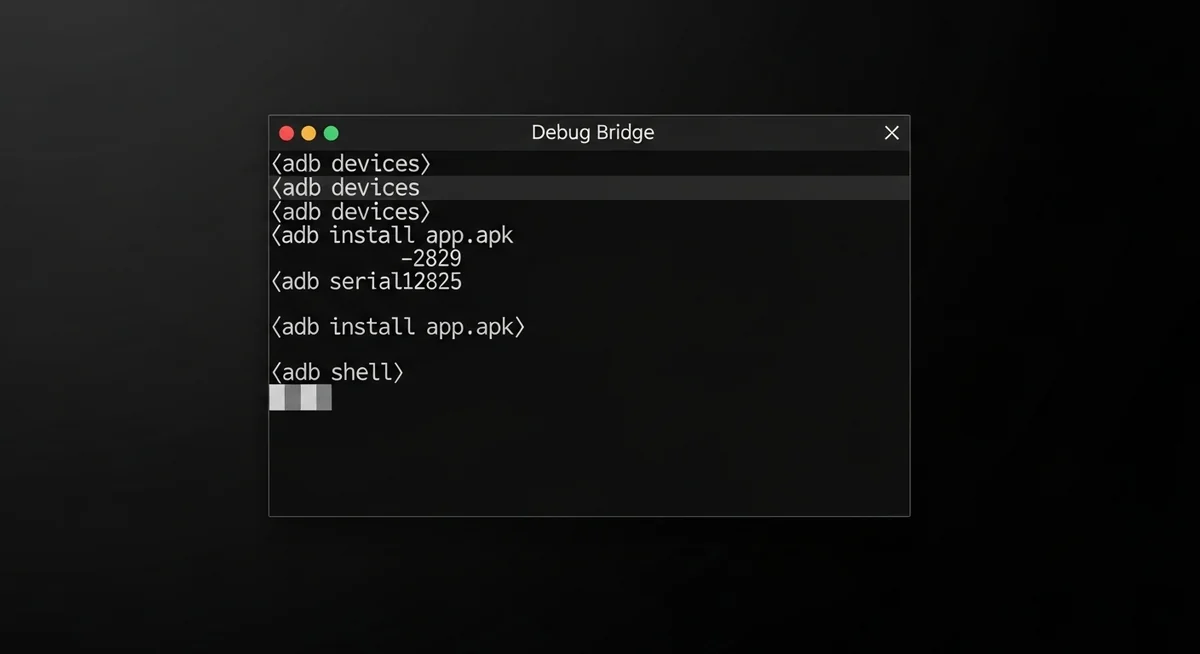Click the X icon in the title bar

pyautogui.click(x=891, y=132)
